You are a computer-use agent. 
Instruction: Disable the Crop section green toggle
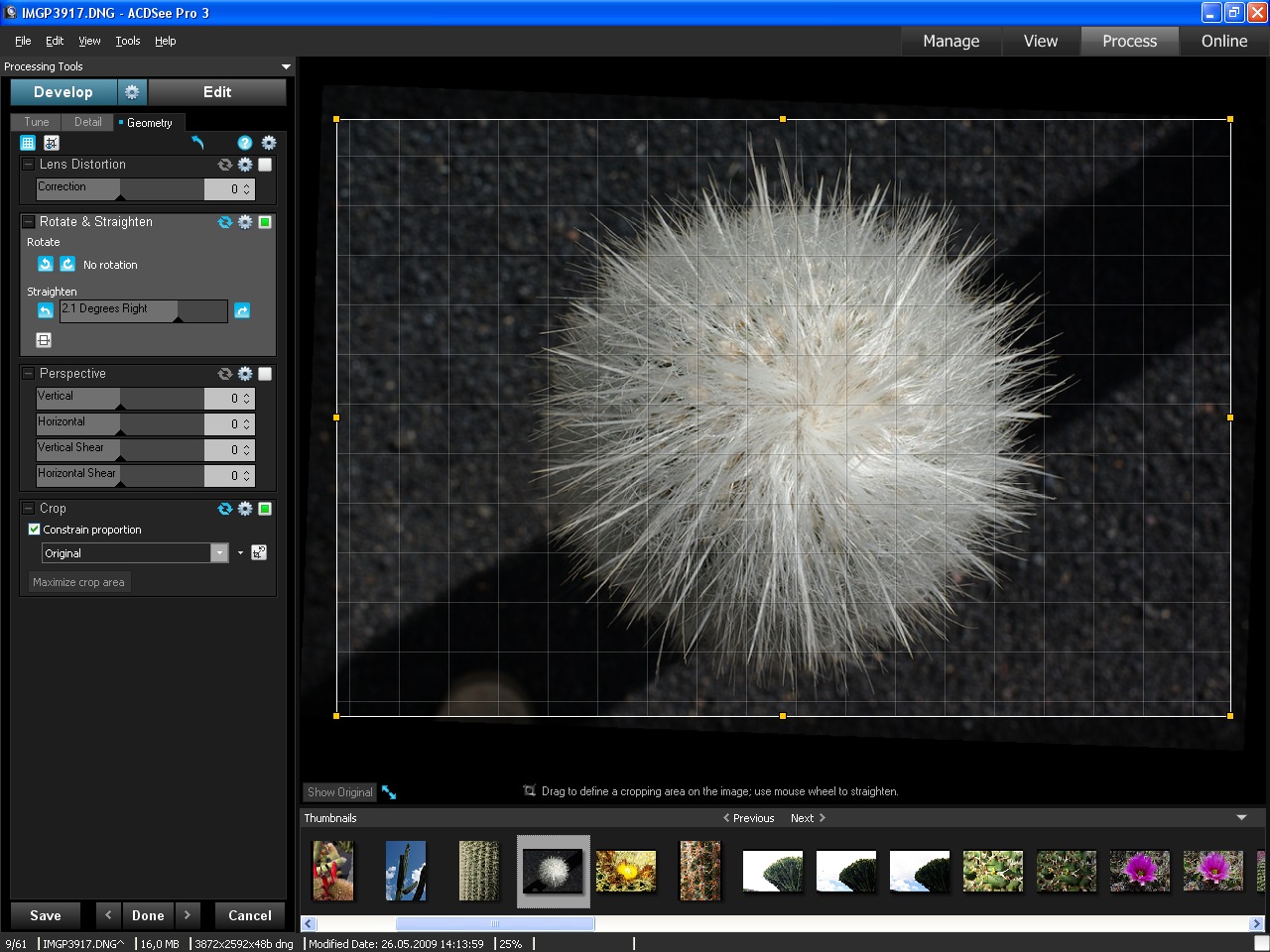coord(264,509)
